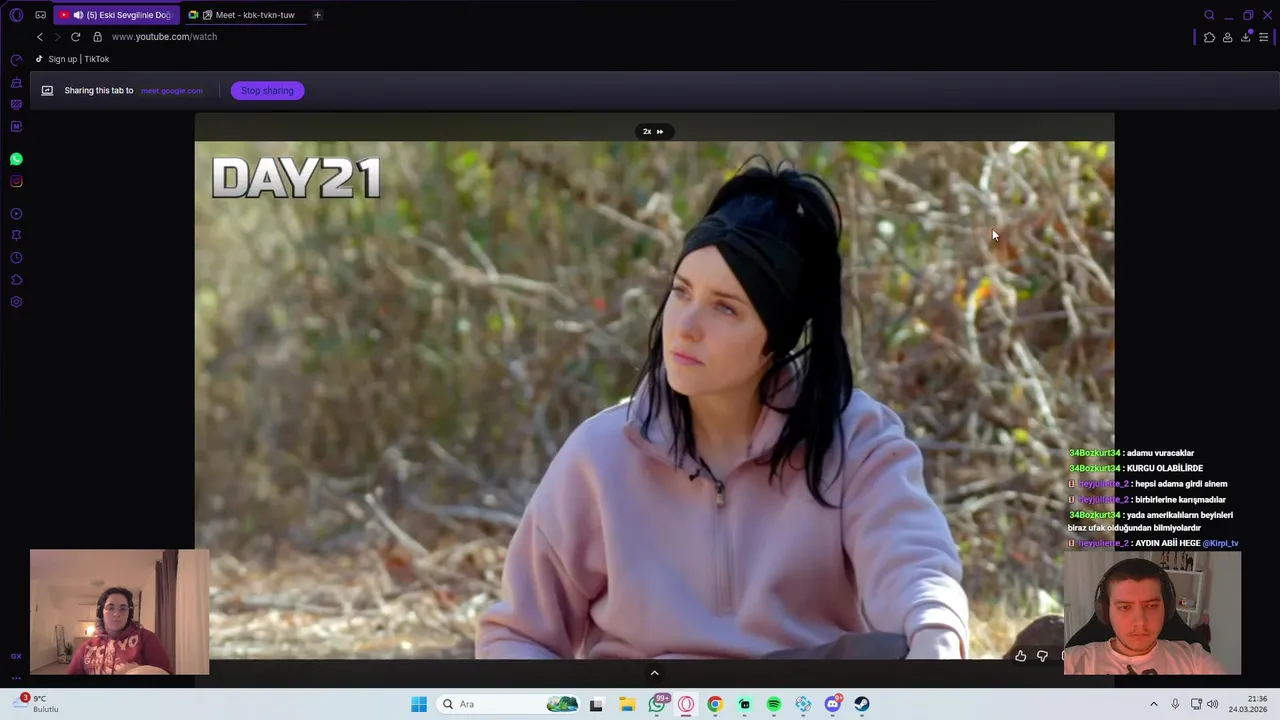Screen dimensions: 1280x720
Task: Reload the current YouTube page
Action: point(75,37)
